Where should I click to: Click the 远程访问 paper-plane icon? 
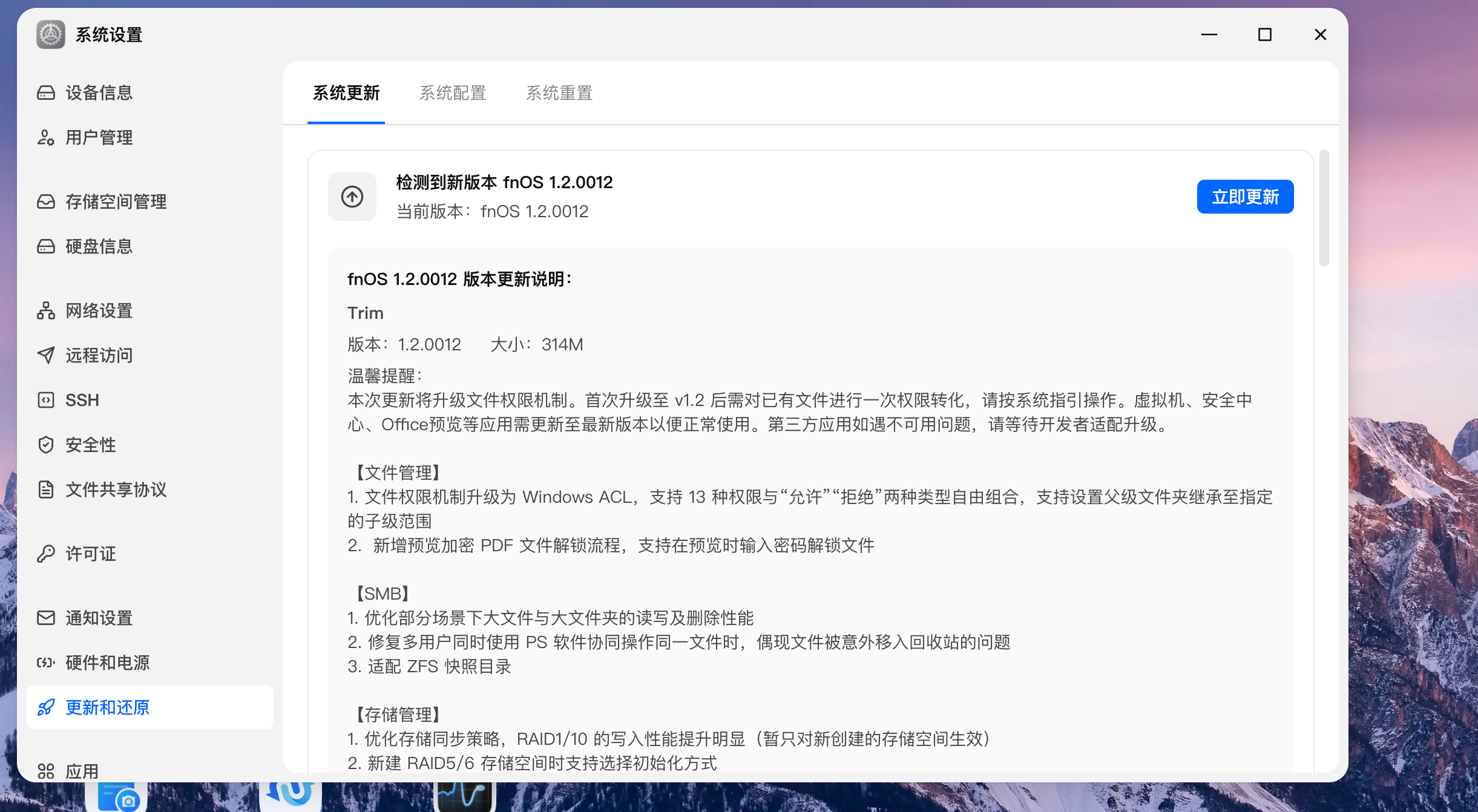tap(46, 355)
